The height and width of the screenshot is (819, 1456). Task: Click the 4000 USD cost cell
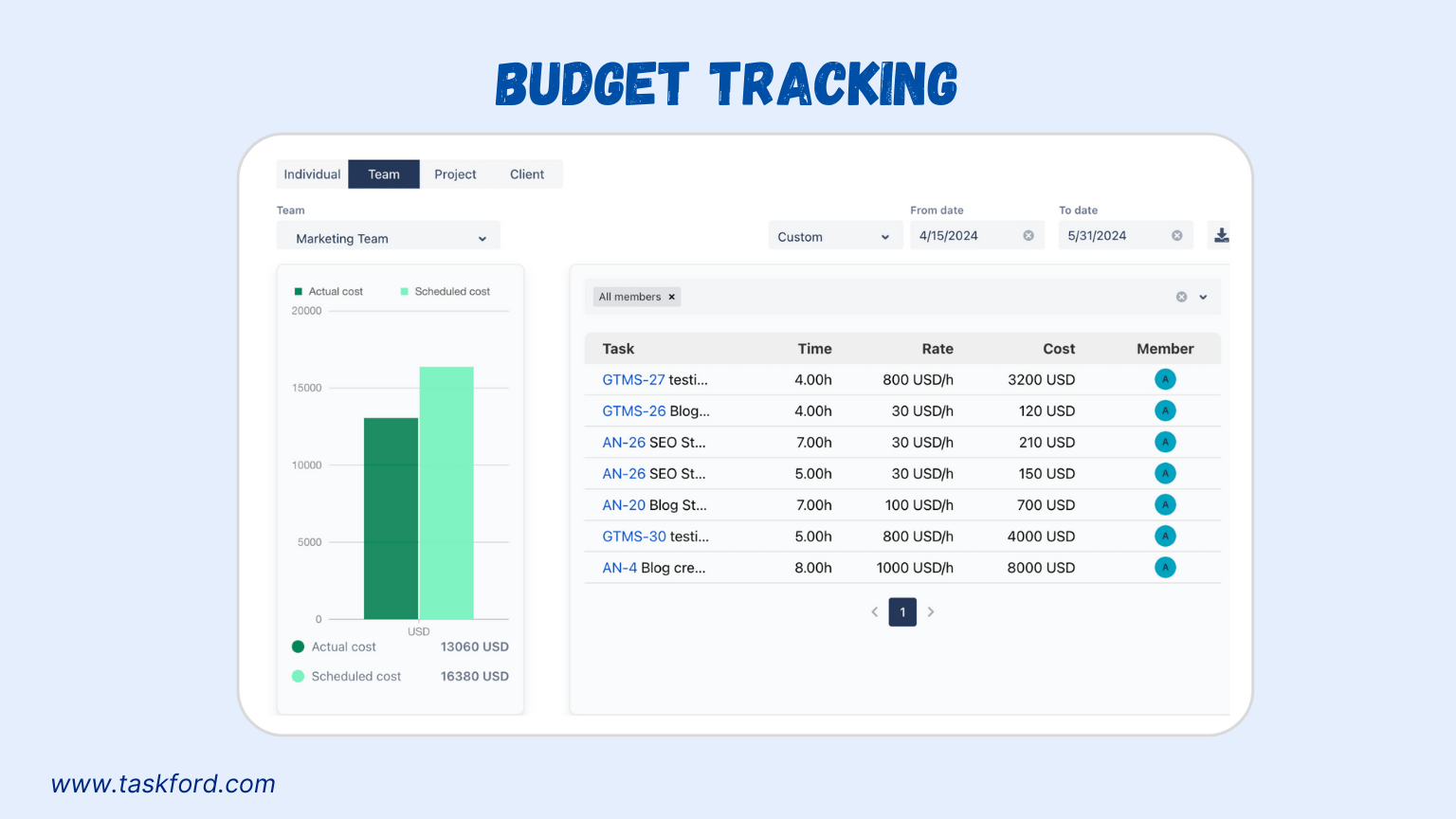click(1041, 537)
